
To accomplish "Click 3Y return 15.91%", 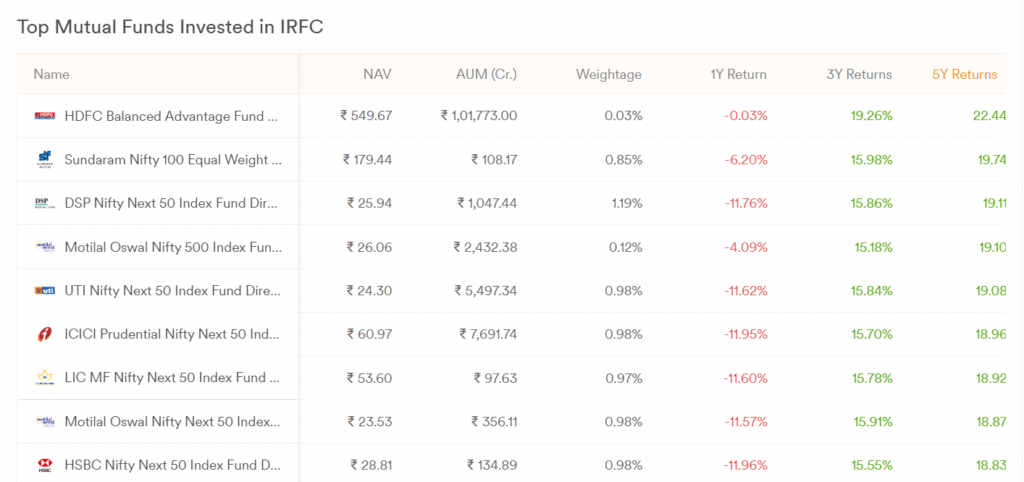I will [872, 422].
